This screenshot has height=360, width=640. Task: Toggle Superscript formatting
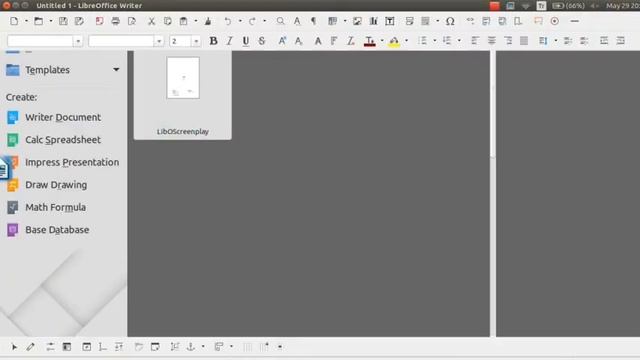(282, 40)
